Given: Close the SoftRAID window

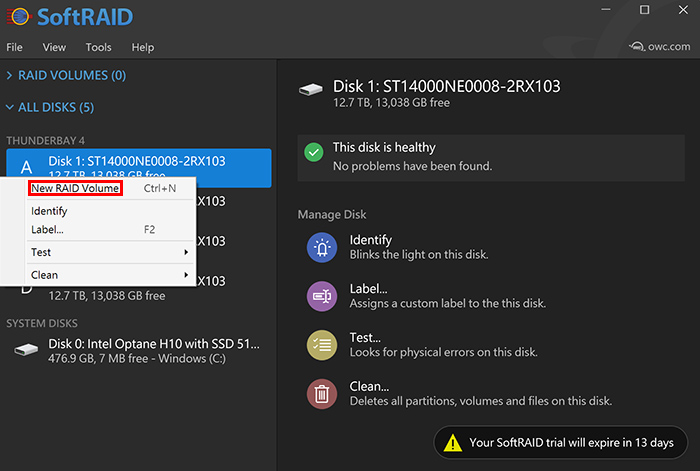Looking at the screenshot, I should click(683, 10).
